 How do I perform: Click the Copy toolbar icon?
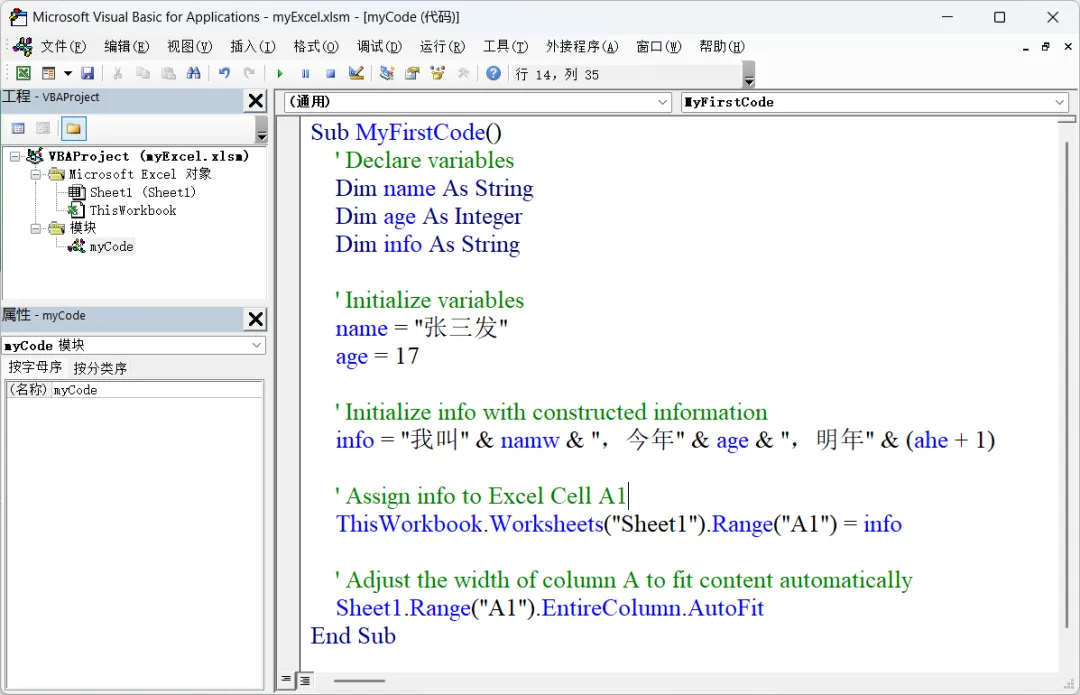click(143, 73)
